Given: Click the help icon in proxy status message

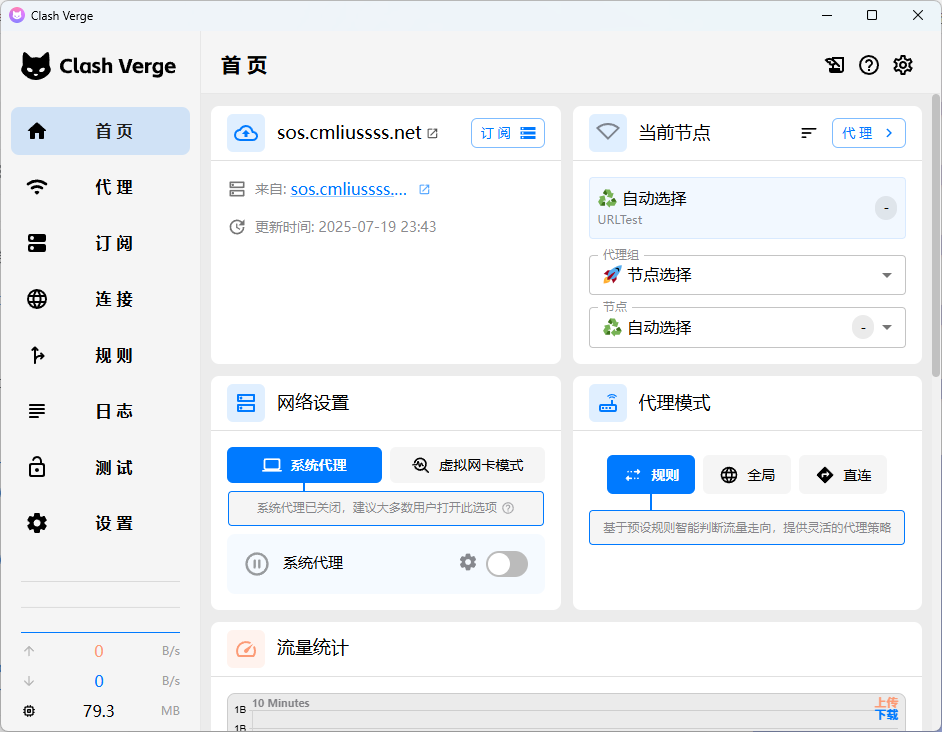Looking at the screenshot, I should (508, 508).
